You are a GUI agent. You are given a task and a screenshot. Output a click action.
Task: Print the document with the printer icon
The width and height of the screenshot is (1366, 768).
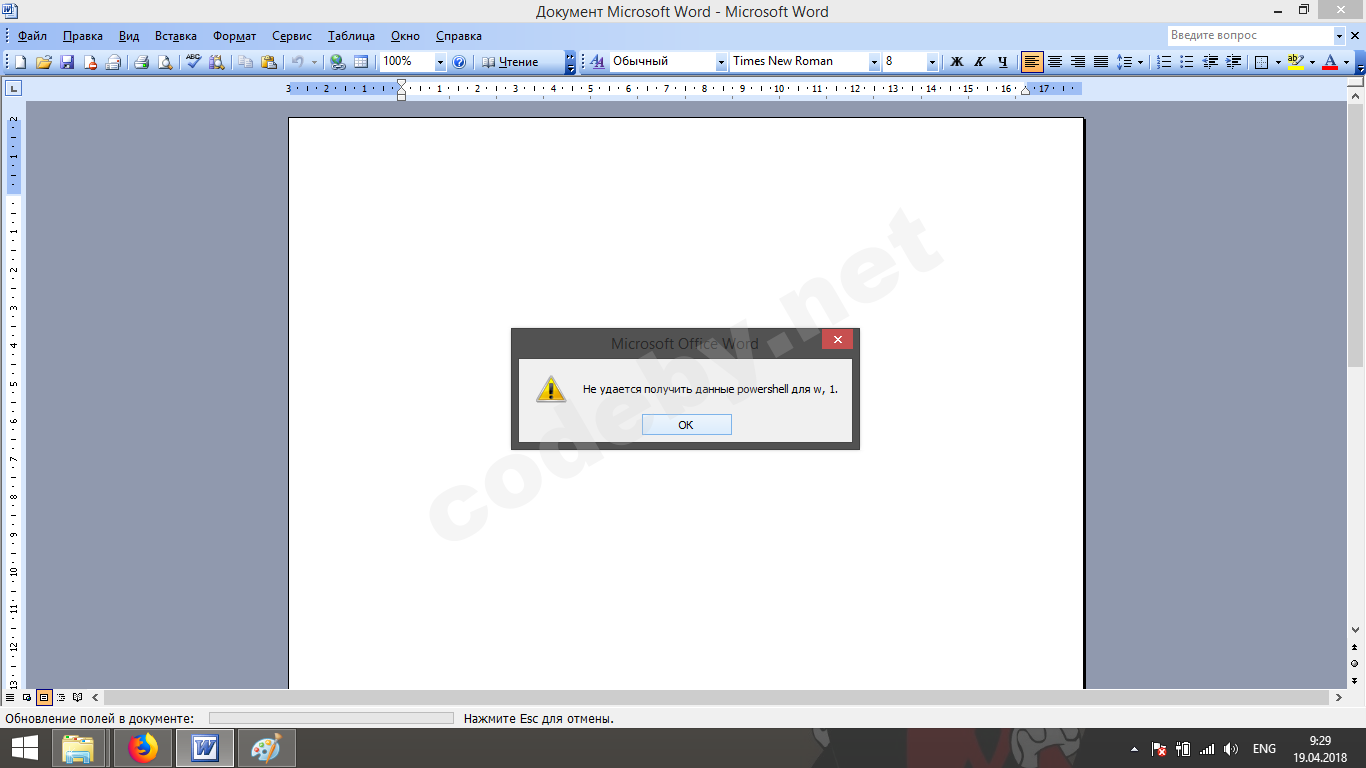pyautogui.click(x=141, y=62)
